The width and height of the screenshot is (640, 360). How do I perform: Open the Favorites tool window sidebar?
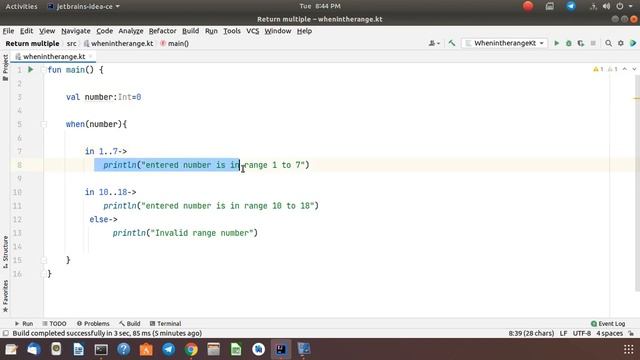click(5, 296)
